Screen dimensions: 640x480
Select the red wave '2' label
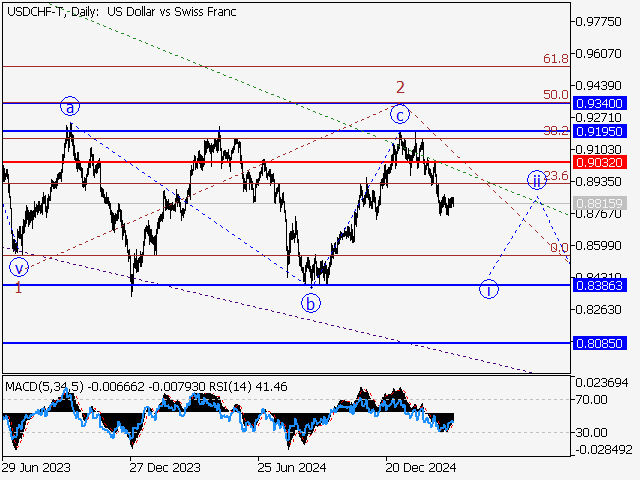tap(400, 87)
